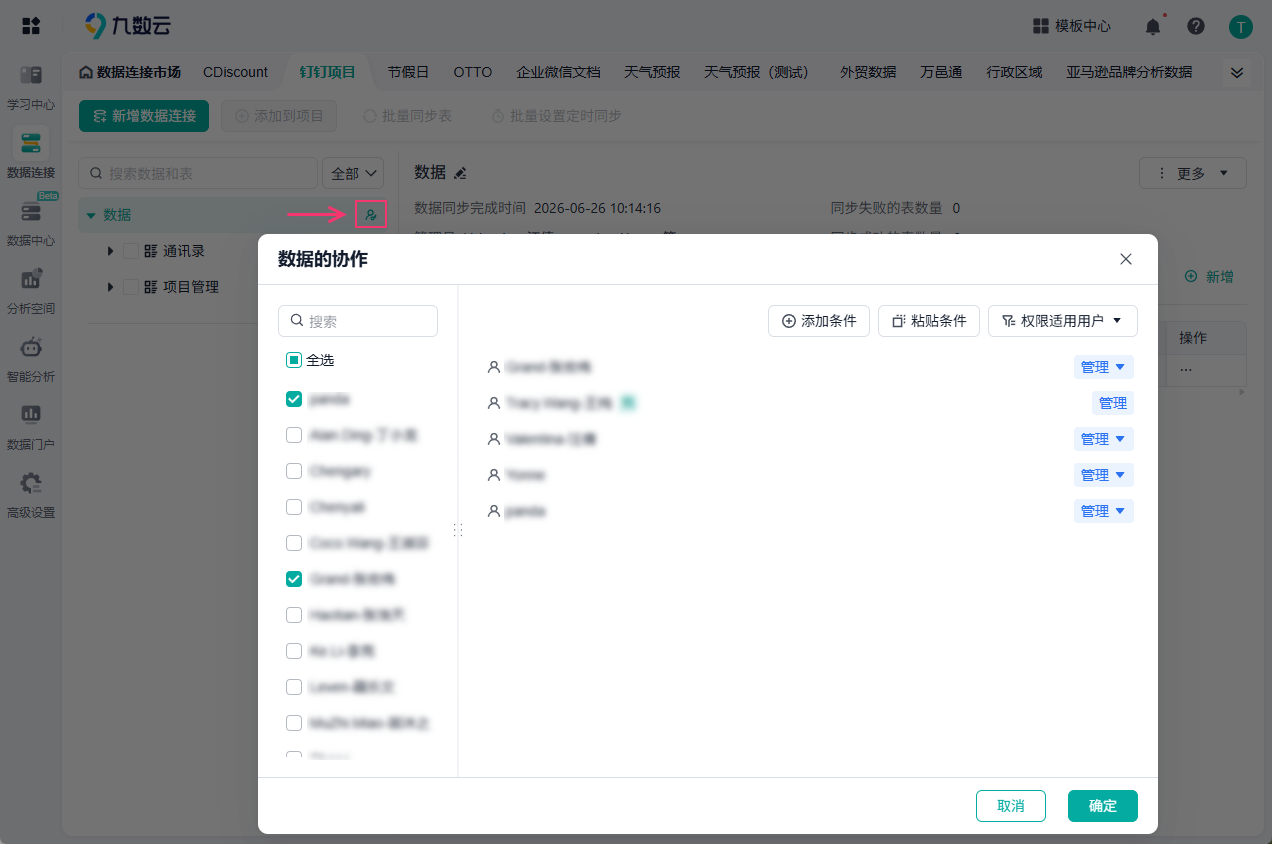Screen dimensions: 1272x844
Task: Open the 更多 dropdown button
Action: [1193, 173]
